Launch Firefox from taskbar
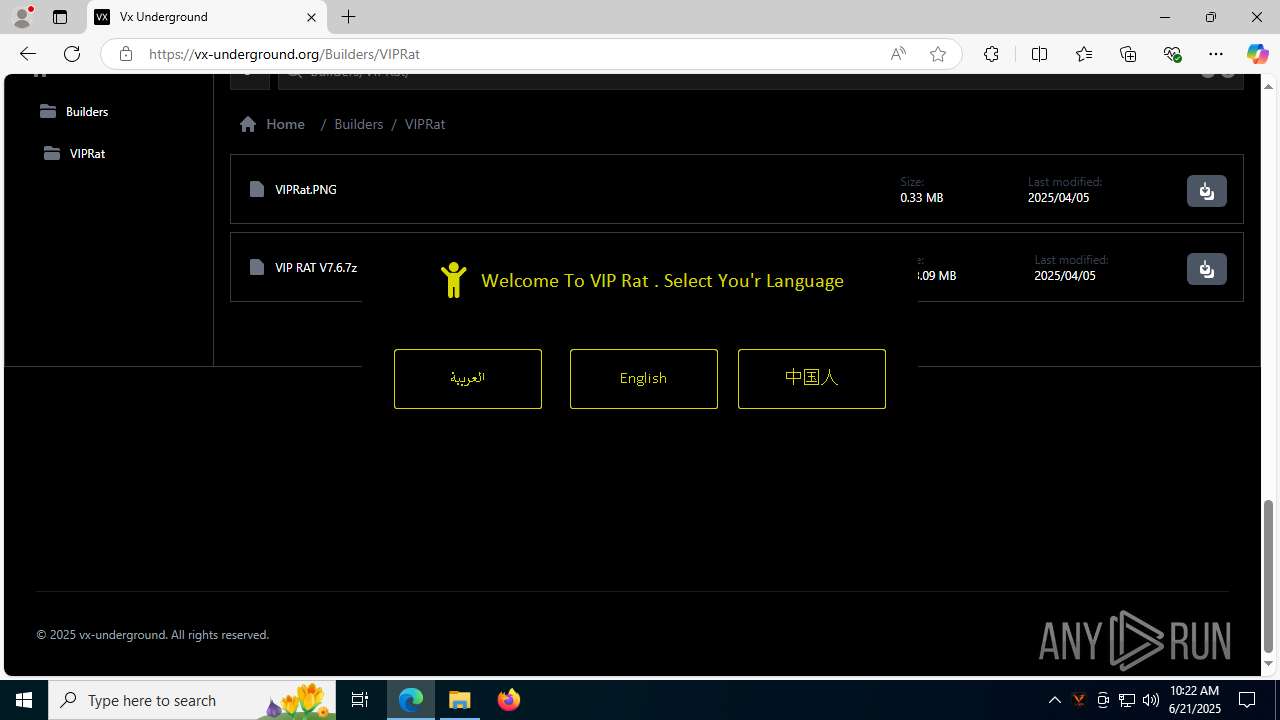Screen dimensions: 1280x720 coord(509,700)
